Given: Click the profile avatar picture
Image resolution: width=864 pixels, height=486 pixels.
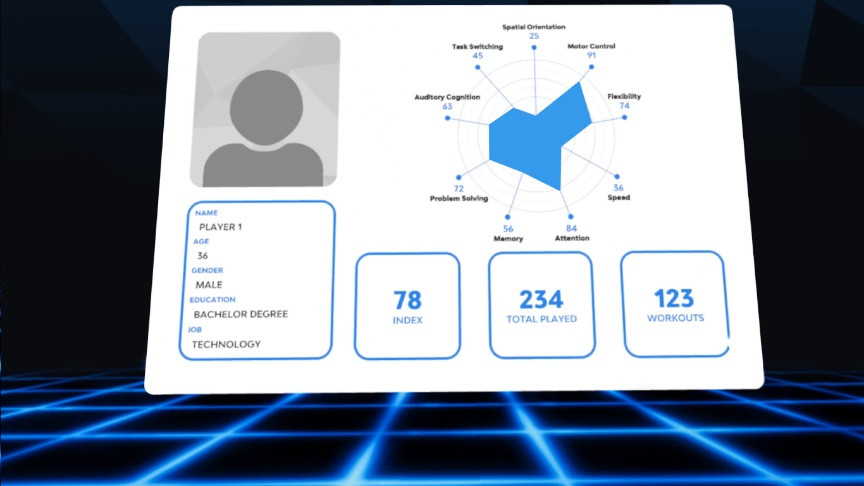Looking at the screenshot, I should [x=268, y=109].
